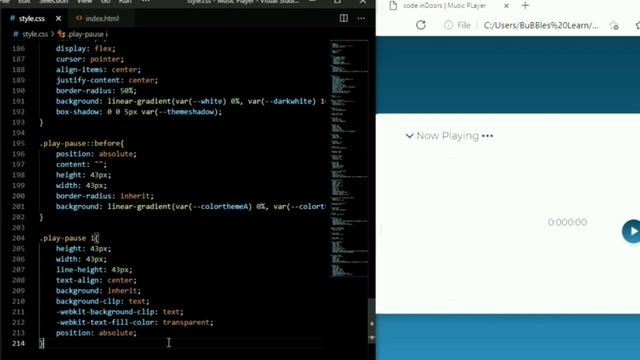Screen dimensions: 640x360
Task: Open VS Code editor more actions menu
Action: pos(361,18)
